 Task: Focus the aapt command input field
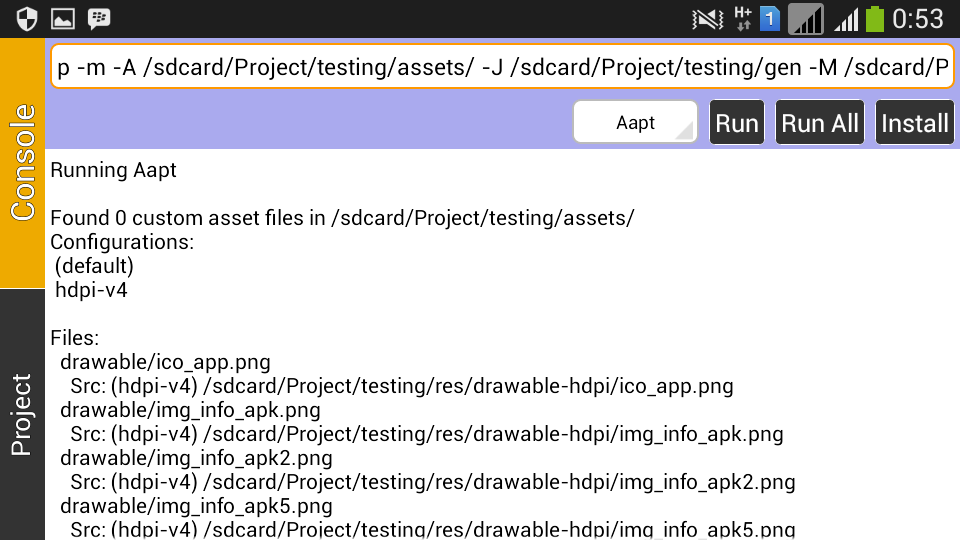500,68
